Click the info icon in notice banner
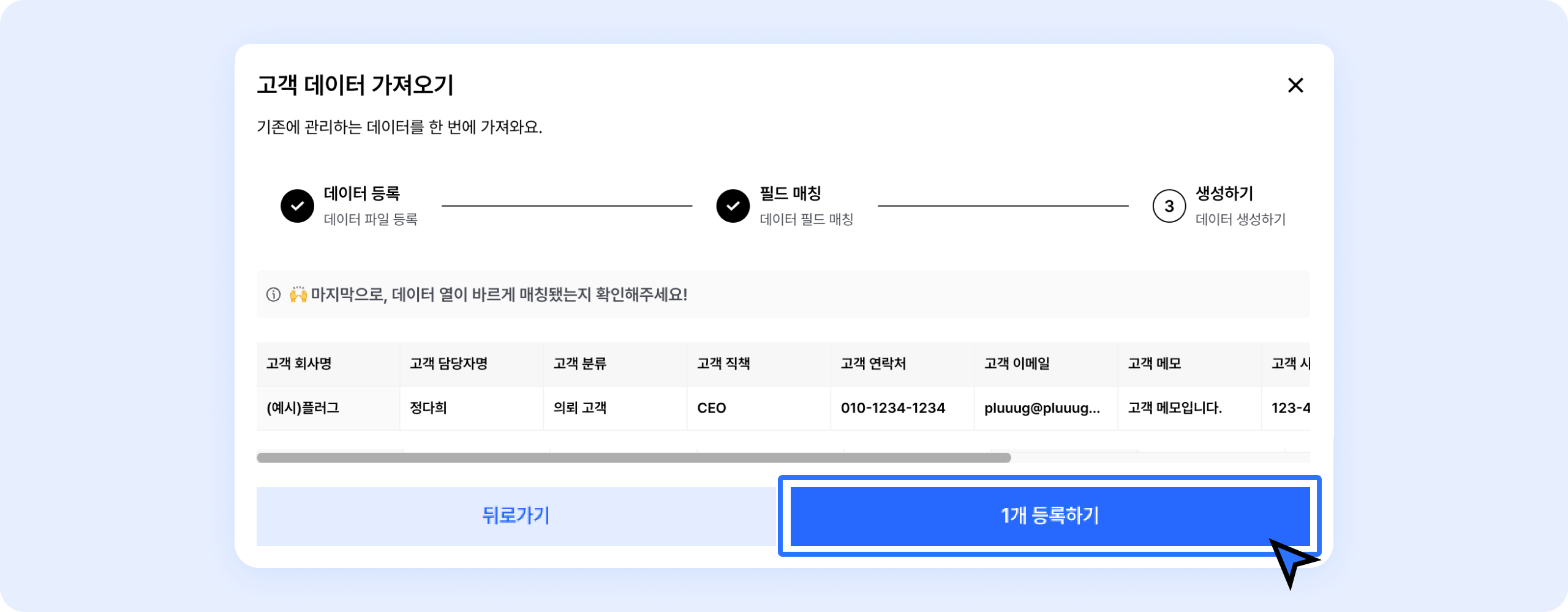Screen dimensions: 1568x612 click(x=273, y=295)
